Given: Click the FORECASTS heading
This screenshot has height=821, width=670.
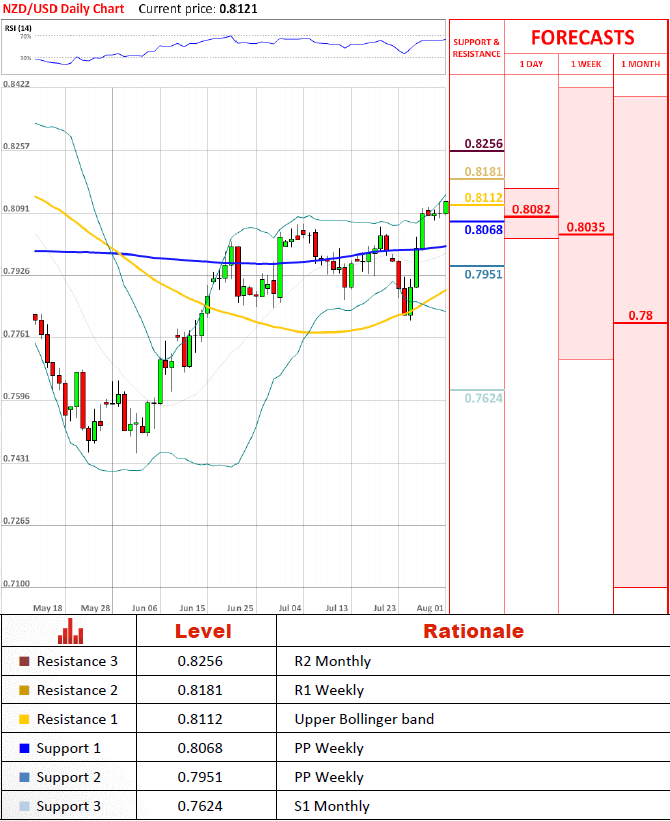Looking at the screenshot, I should coord(582,38).
